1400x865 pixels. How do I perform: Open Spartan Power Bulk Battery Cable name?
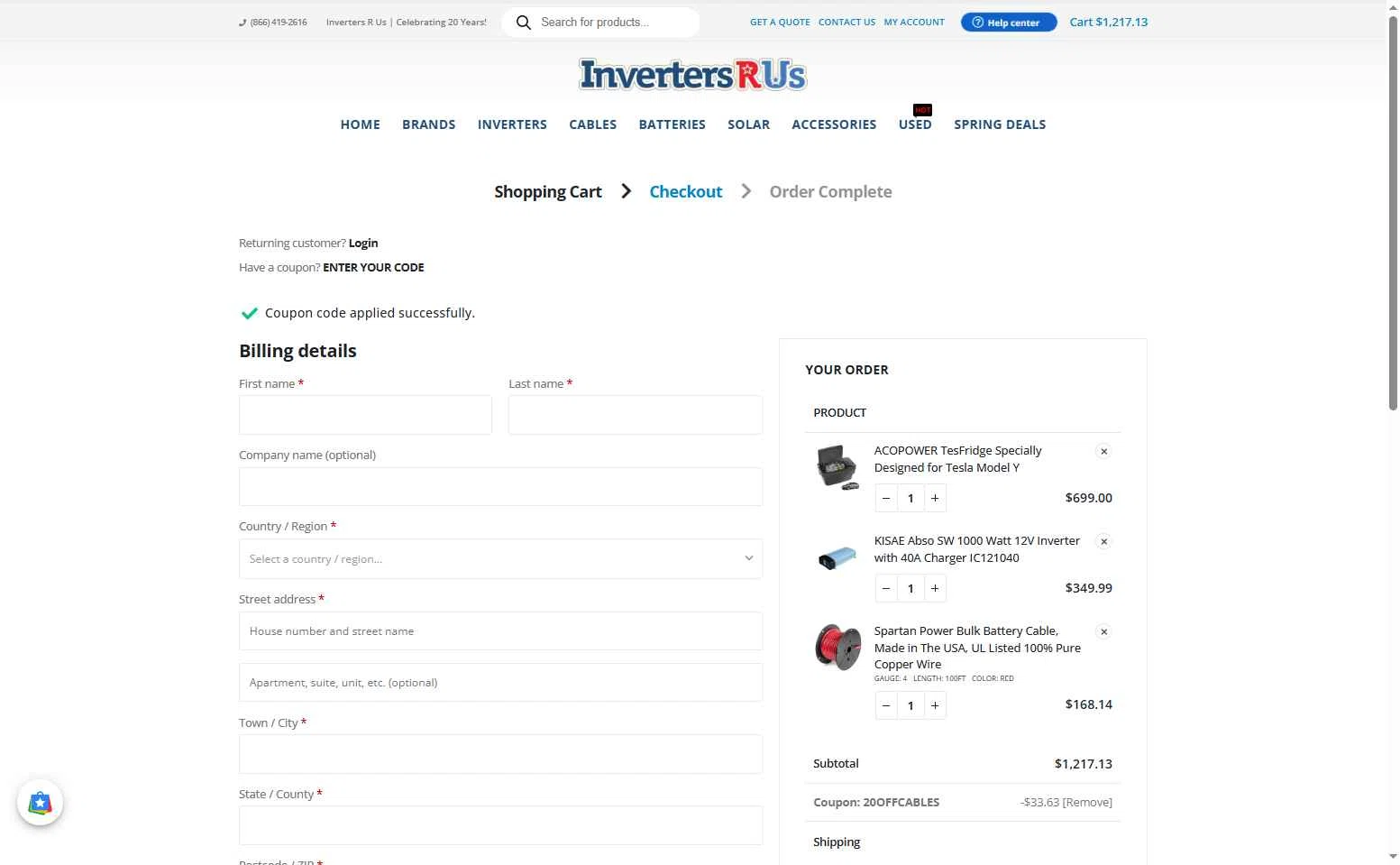click(x=977, y=648)
